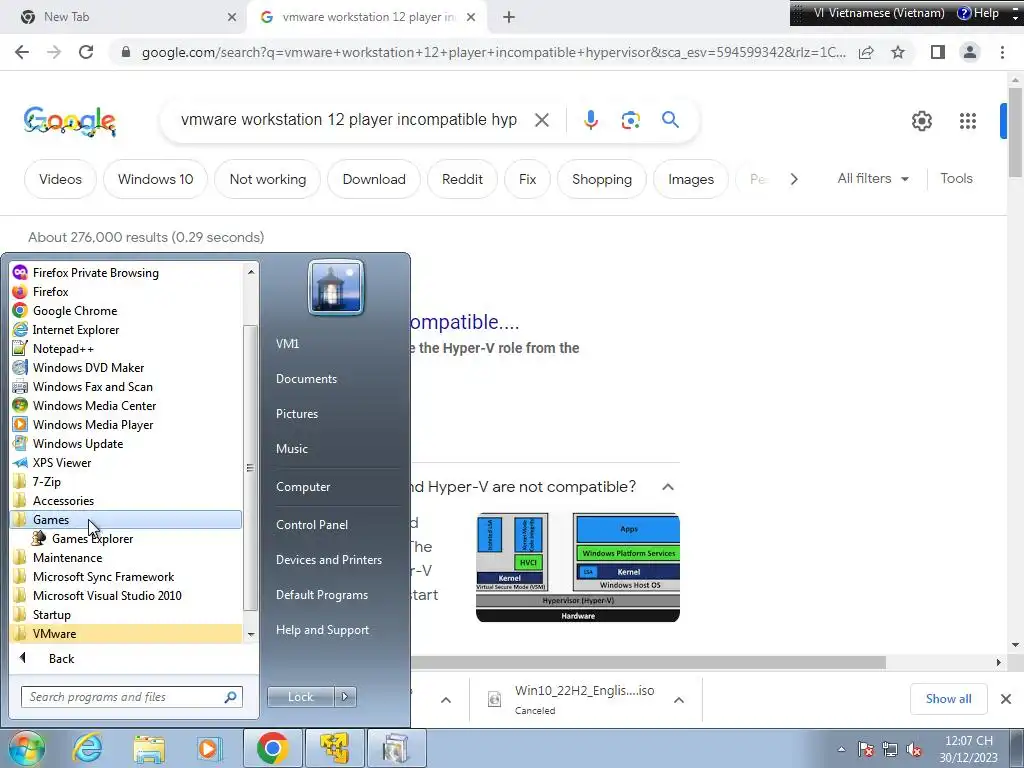Expand Microsoft Sync Framework folder

(103, 577)
